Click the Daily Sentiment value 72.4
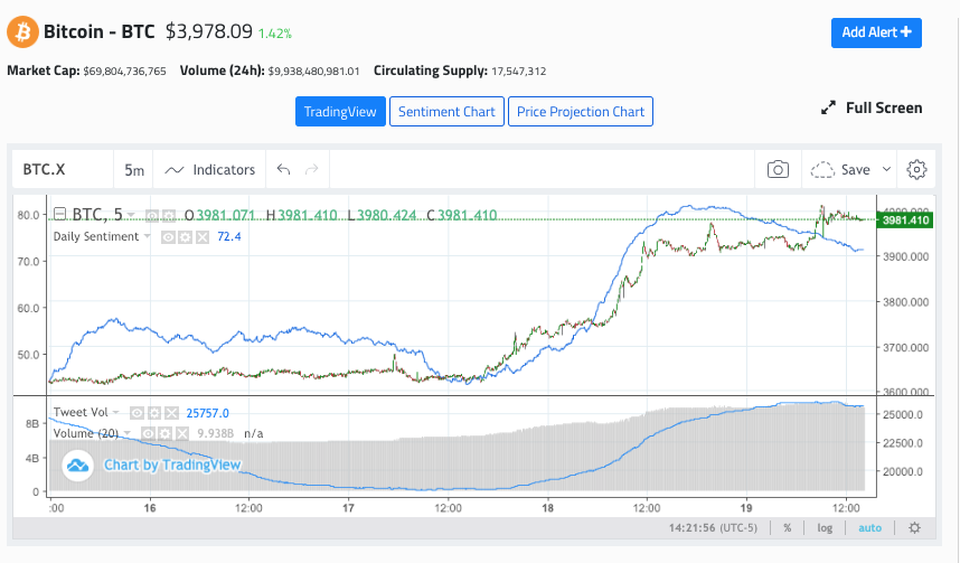This screenshot has height=563, width=960. pos(229,237)
